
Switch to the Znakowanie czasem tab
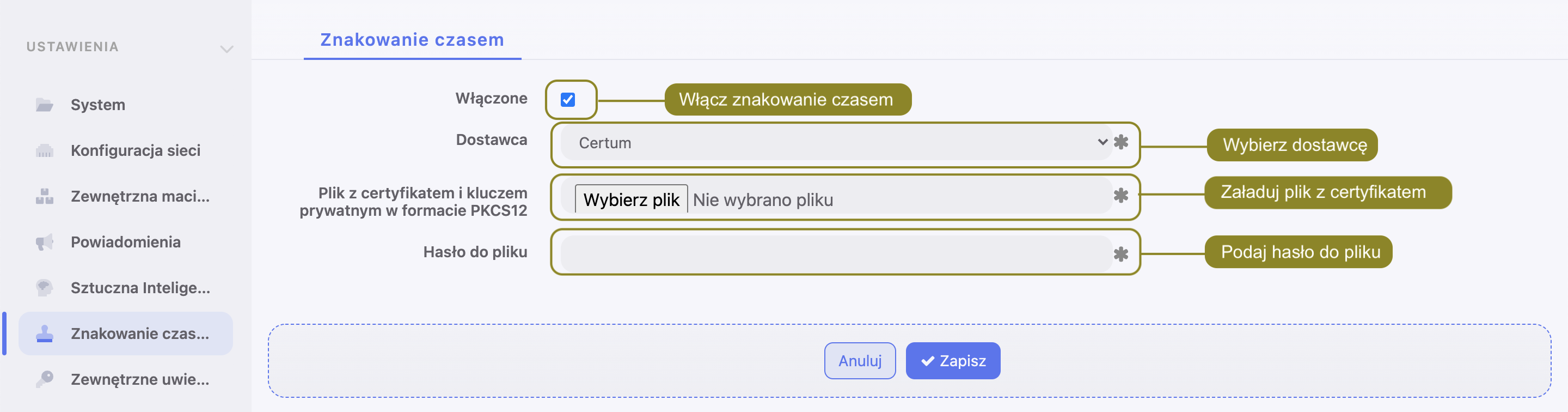point(412,40)
